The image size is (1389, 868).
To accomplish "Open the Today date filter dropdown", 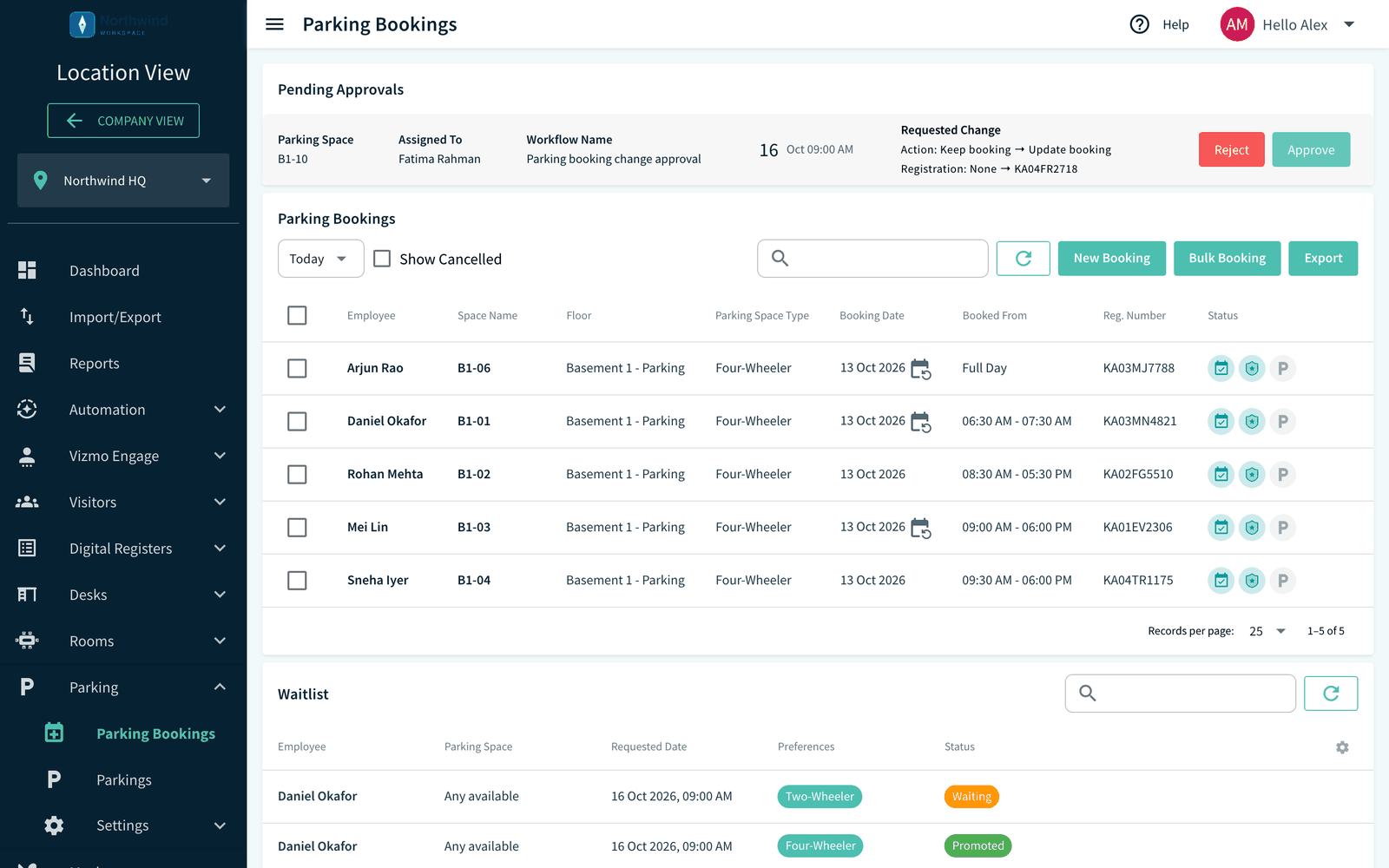I will (320, 259).
